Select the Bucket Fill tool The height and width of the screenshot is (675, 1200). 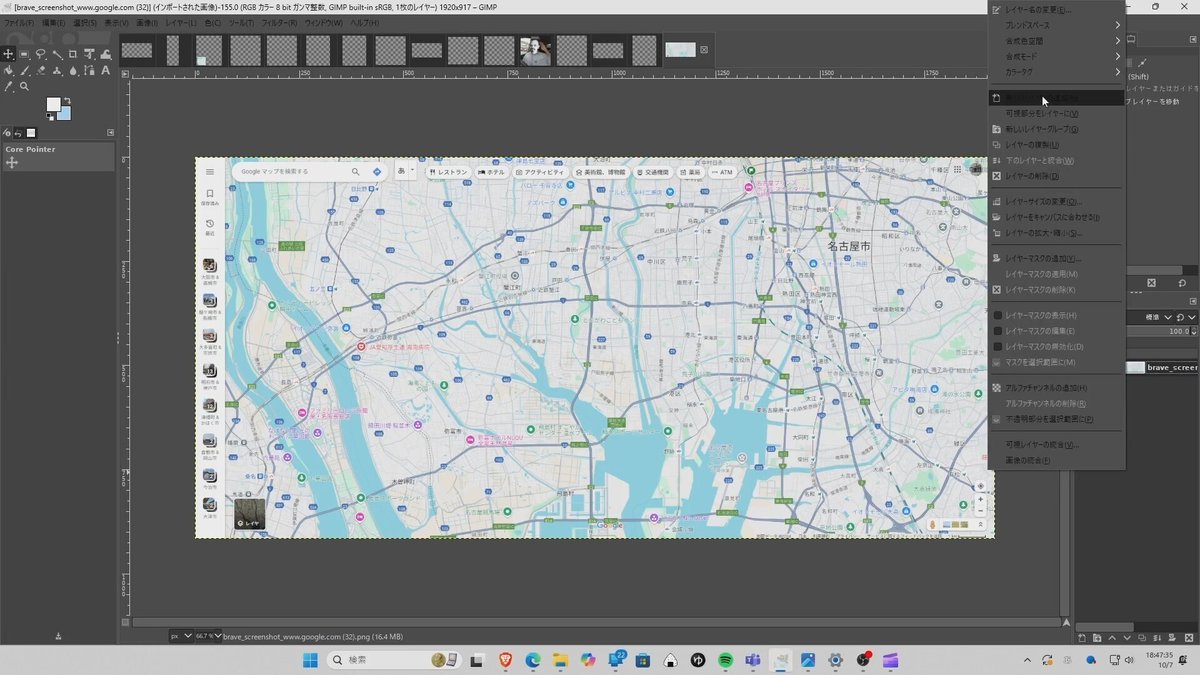coord(8,70)
